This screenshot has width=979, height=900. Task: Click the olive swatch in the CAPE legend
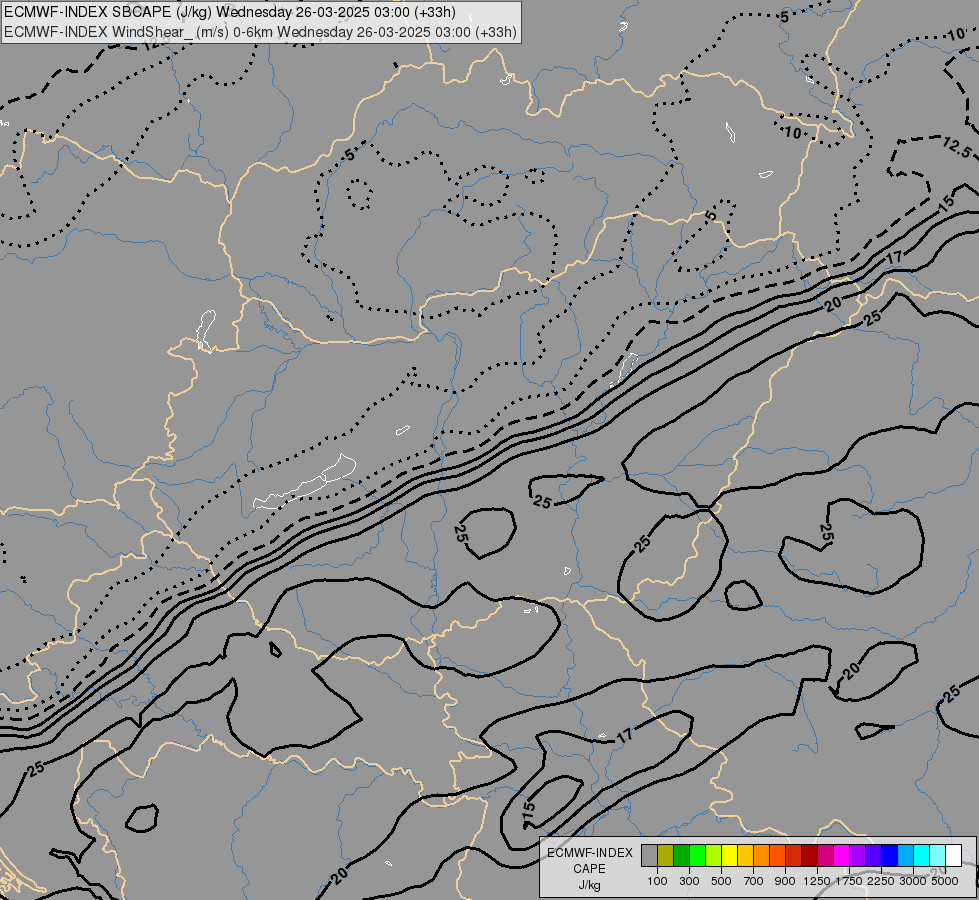click(666, 855)
